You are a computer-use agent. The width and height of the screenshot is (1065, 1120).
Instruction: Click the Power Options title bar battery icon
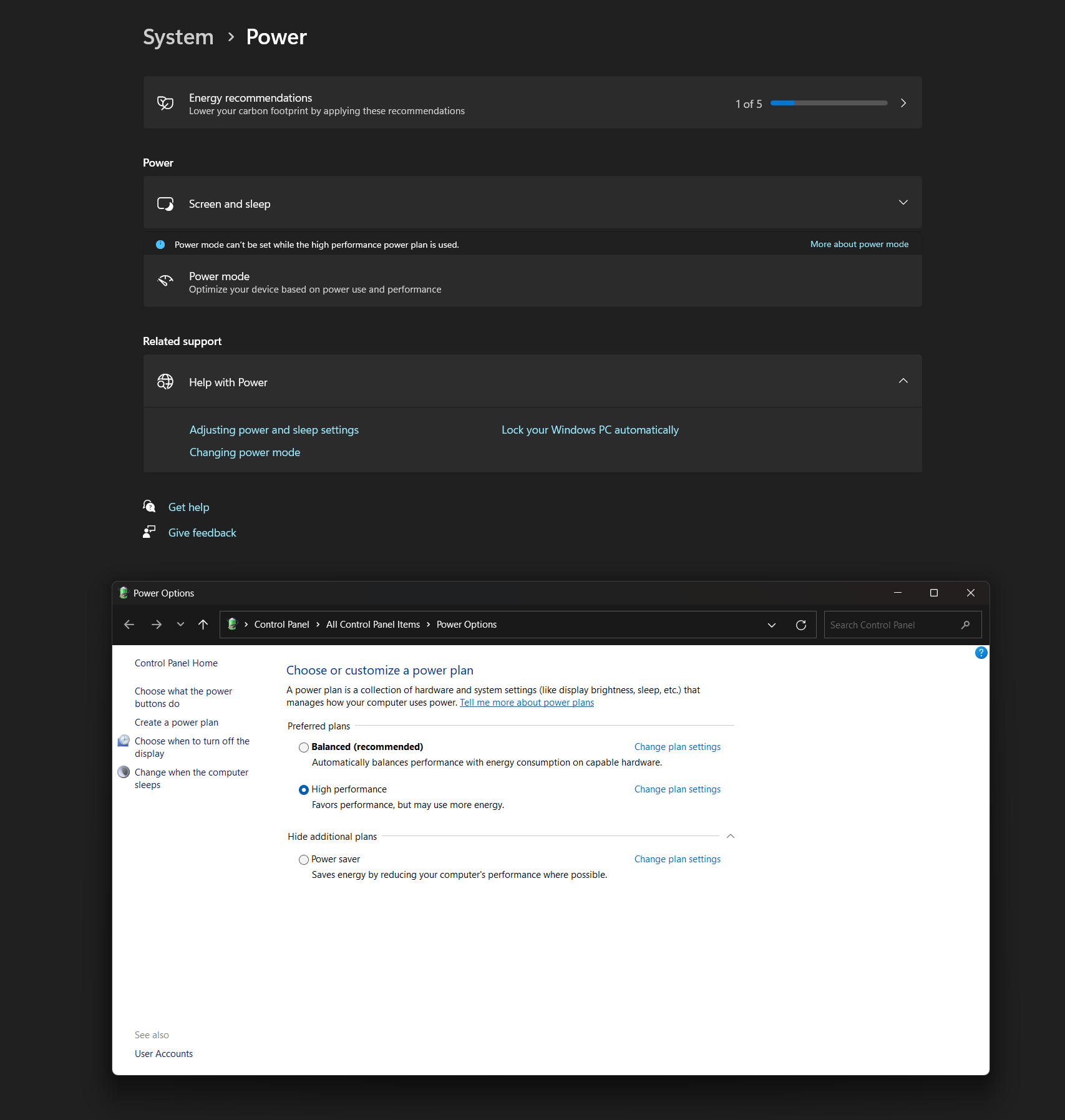124,593
